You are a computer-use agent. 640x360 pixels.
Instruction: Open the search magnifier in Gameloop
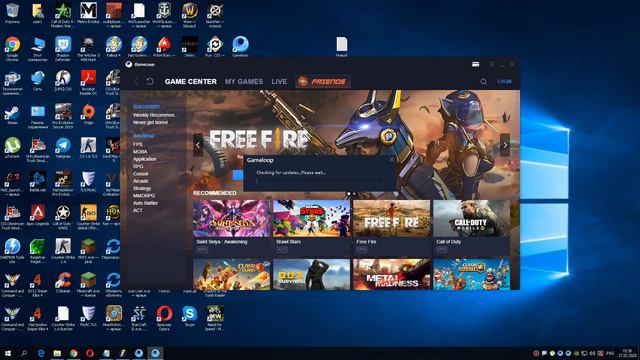tap(483, 82)
